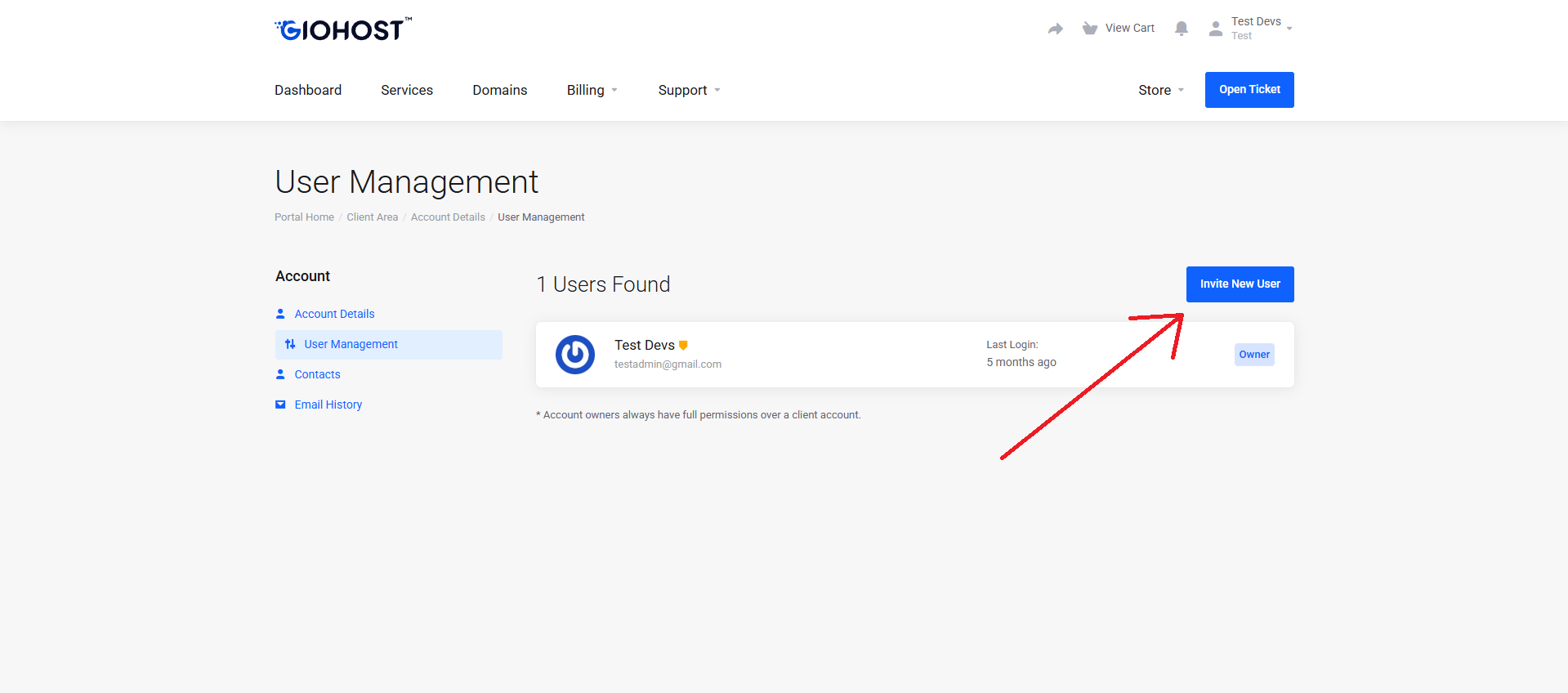Click the Open Ticket button
Viewport: 1568px width, 693px height.
pyautogui.click(x=1249, y=90)
